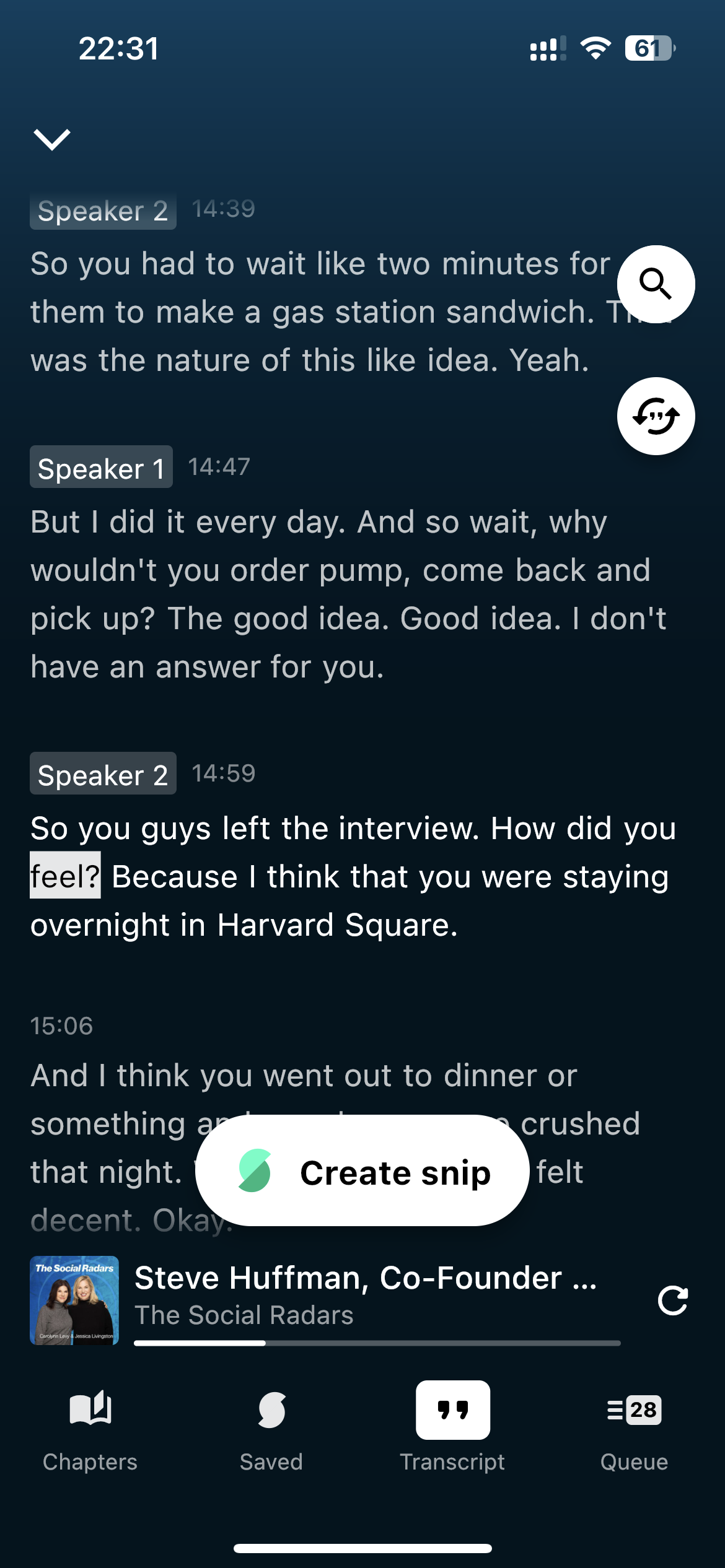Collapse the transcript with the down chevron

(x=52, y=139)
